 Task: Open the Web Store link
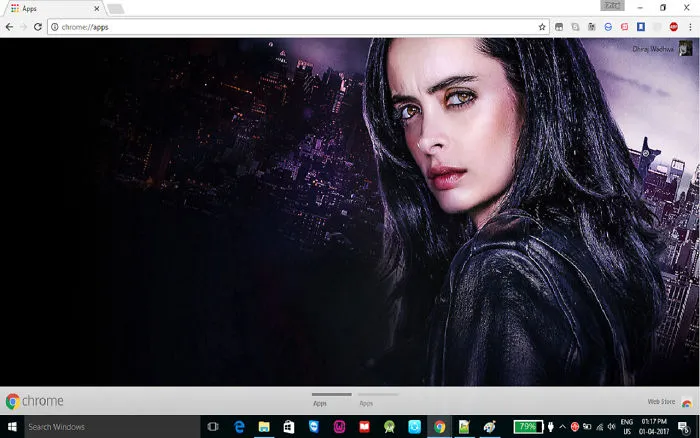pyautogui.click(x=661, y=402)
